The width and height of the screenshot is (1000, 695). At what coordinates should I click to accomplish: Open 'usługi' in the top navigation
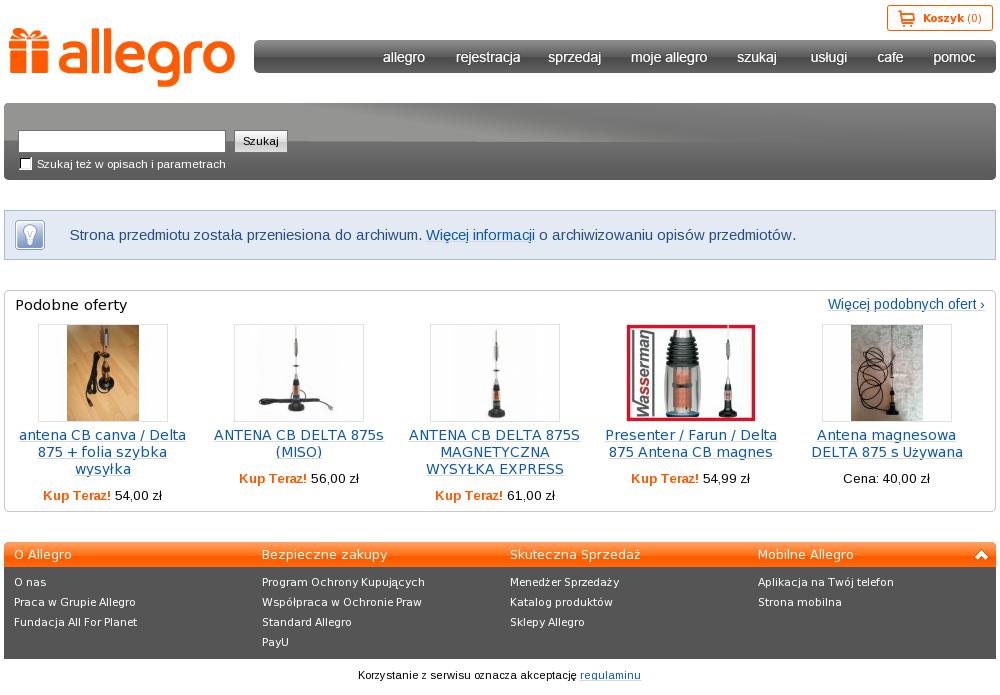point(828,57)
